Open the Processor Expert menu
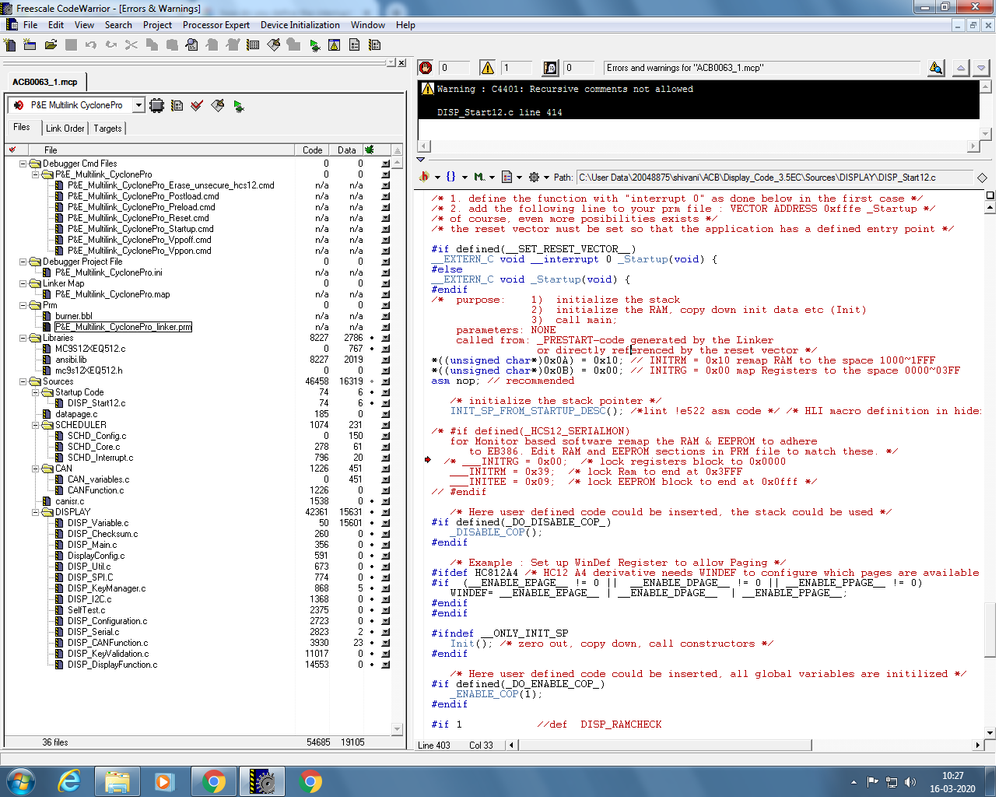Screen dimensions: 999x797 coord(216,25)
